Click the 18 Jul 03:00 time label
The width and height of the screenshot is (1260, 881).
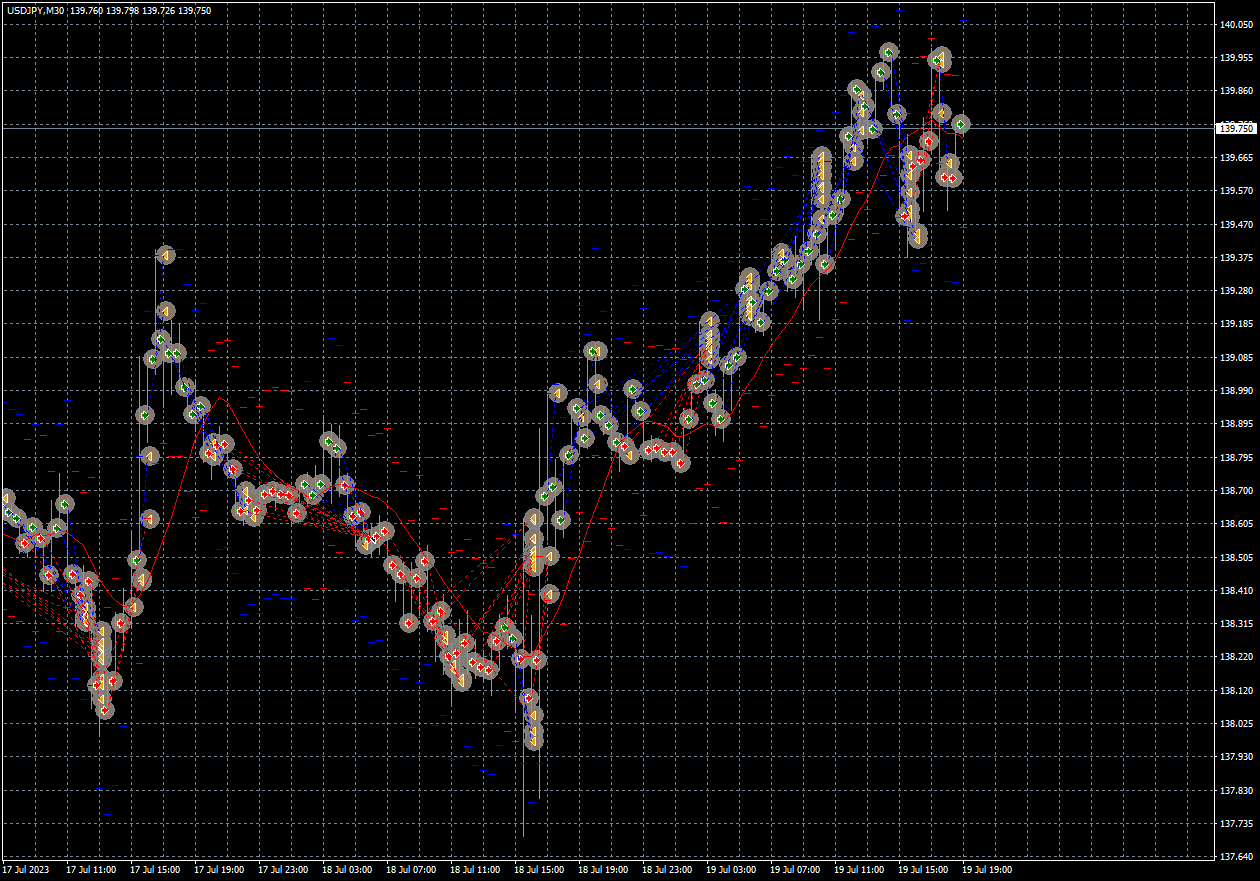(x=347, y=870)
